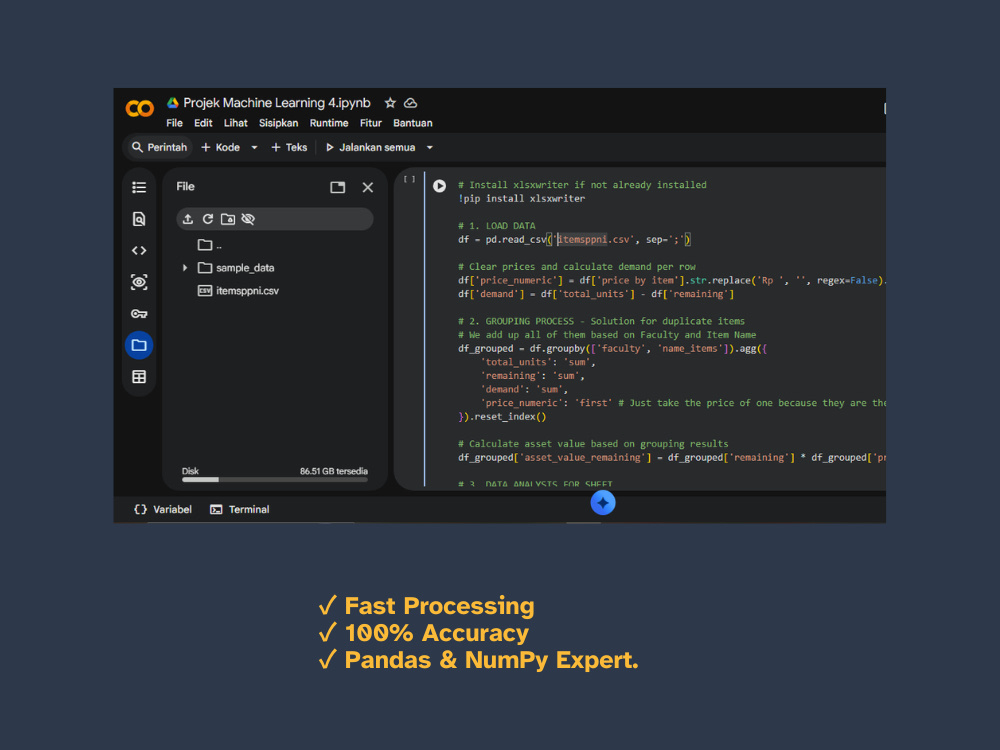This screenshot has height=750, width=1000.
Task: Select the Files folder sidebar icon
Action: click(x=139, y=345)
